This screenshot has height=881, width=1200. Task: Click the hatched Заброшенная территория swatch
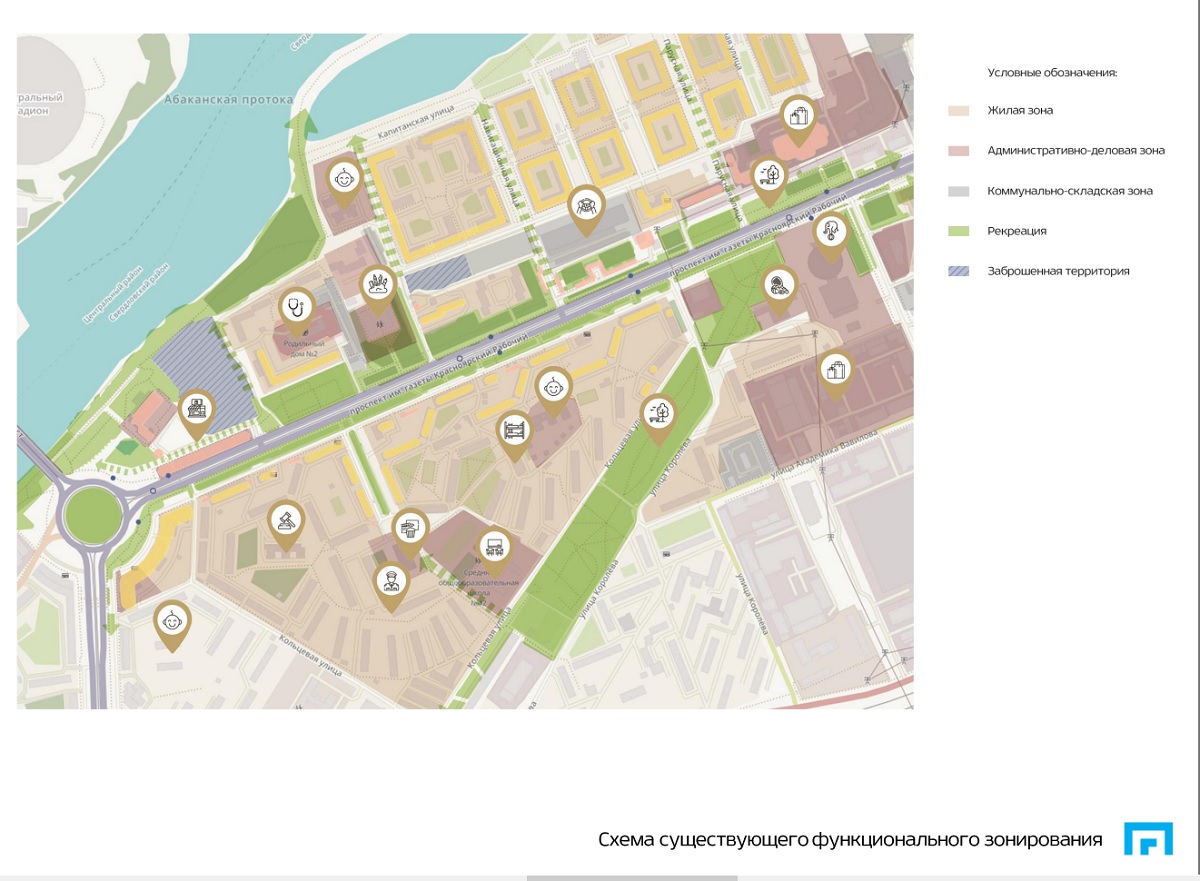[959, 271]
